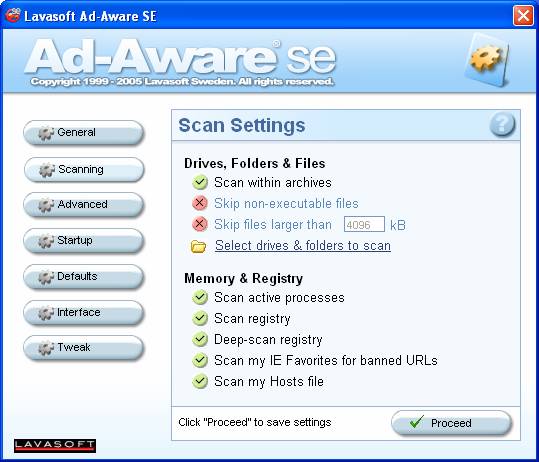Toggle Deep-scan registry check
Viewport: 539px width, 462px height.
point(200,339)
